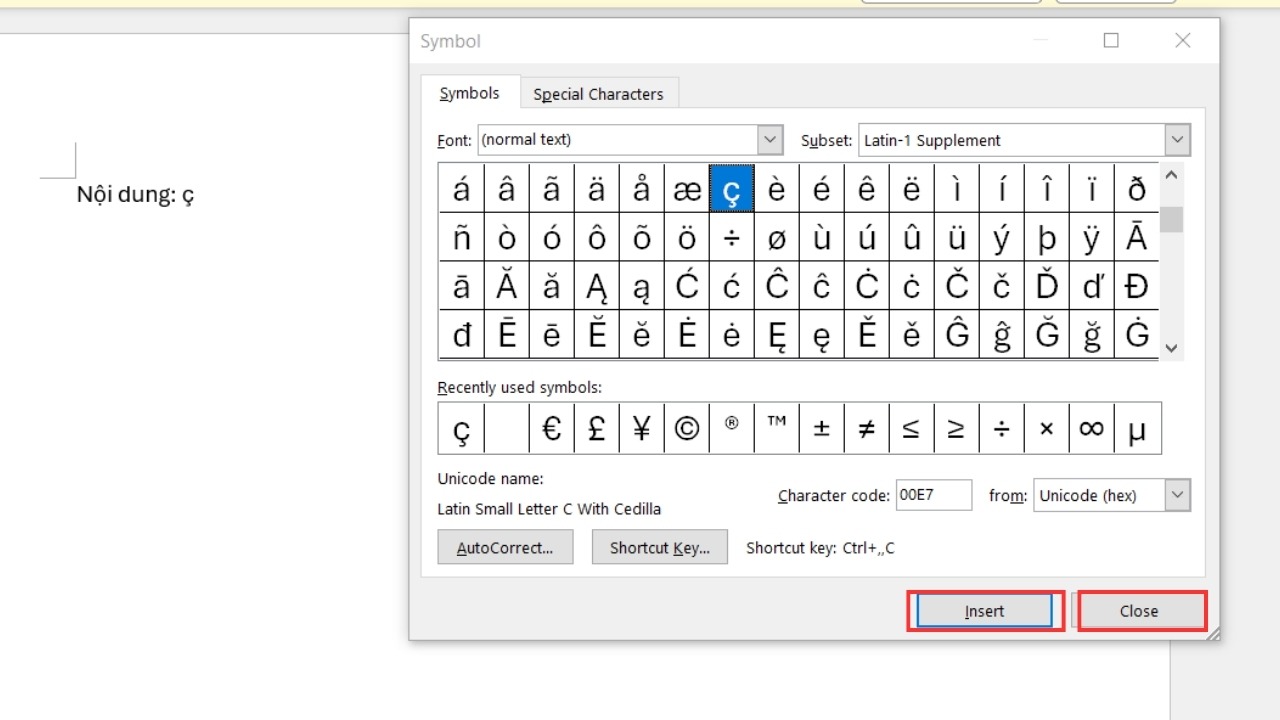Select the ğ character in the last row
Viewport: 1280px width, 720px height.
[1091, 335]
